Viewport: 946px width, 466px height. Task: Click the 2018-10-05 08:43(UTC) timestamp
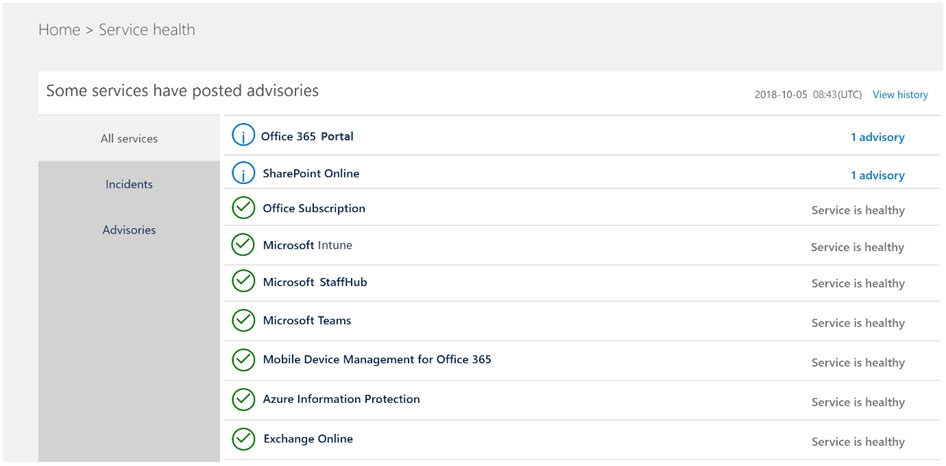pos(808,95)
